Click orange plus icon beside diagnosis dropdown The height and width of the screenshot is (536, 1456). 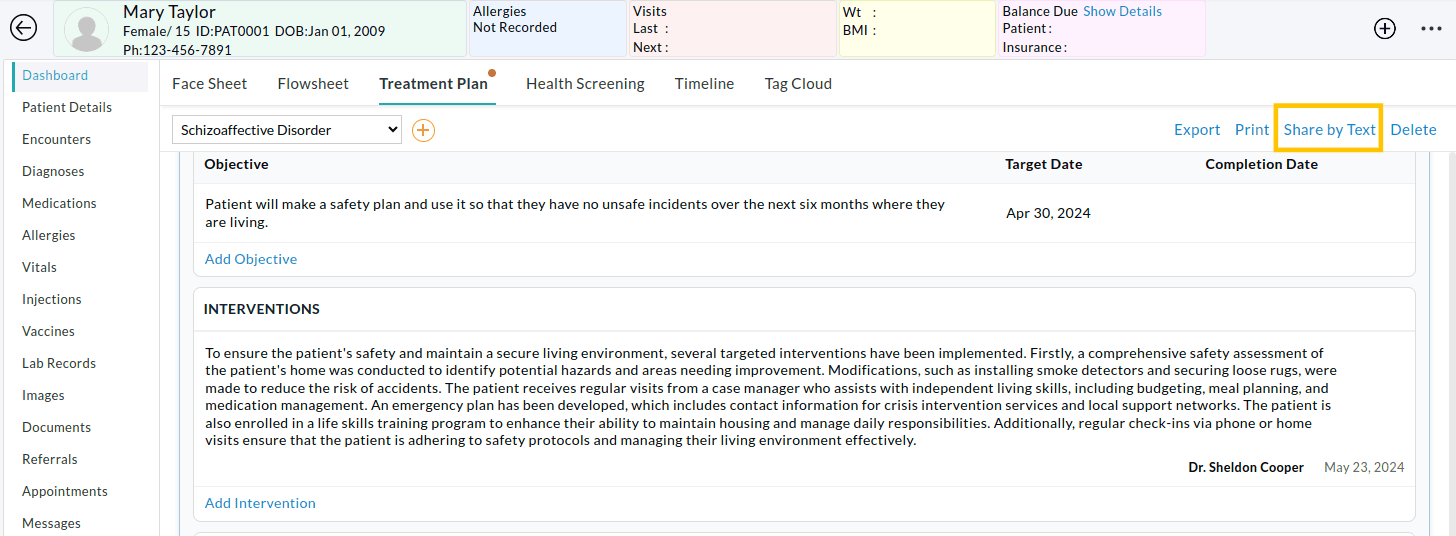tap(423, 130)
